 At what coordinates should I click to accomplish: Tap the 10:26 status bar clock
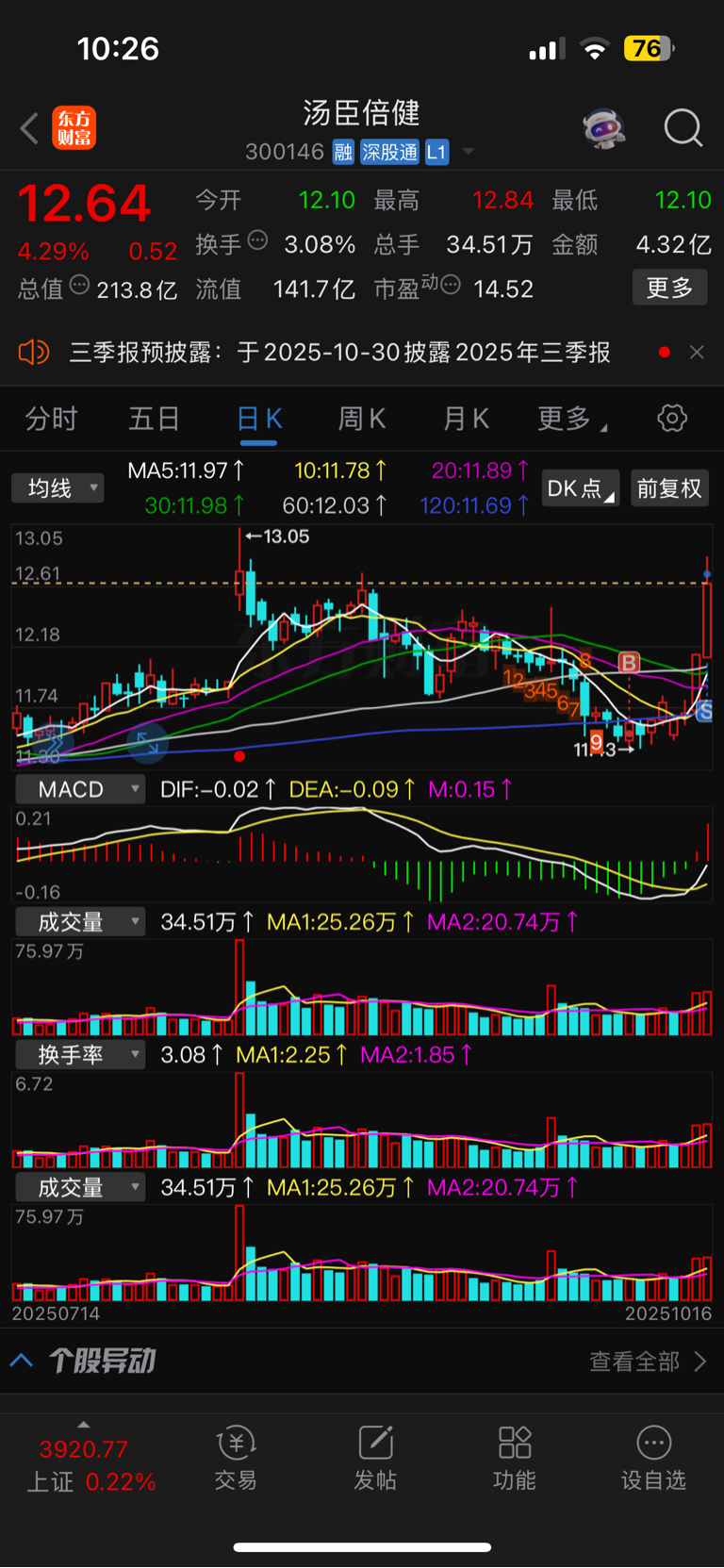click(x=118, y=48)
